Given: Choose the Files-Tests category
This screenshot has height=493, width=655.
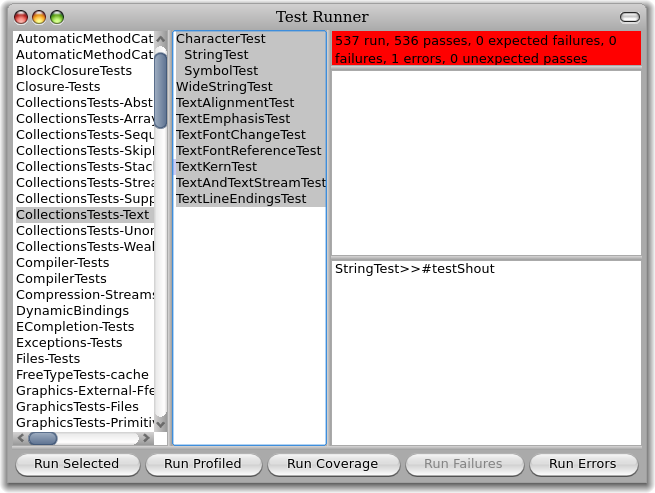Looking at the screenshot, I should pyautogui.click(x=48, y=359).
